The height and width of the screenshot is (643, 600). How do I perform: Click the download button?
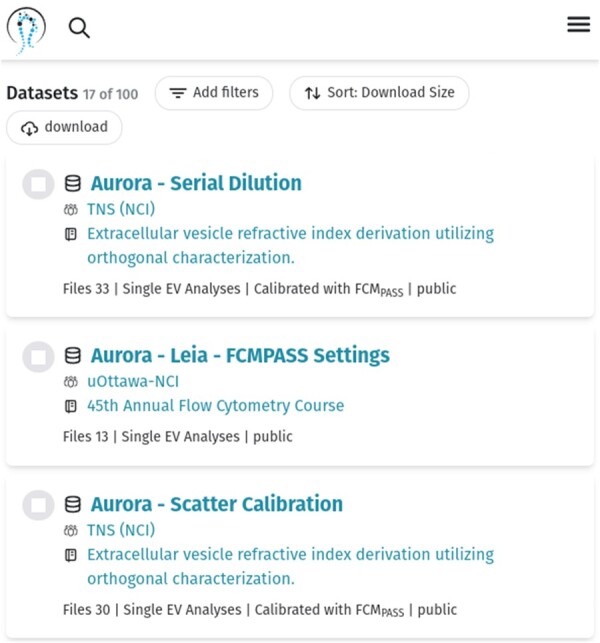(x=64, y=128)
